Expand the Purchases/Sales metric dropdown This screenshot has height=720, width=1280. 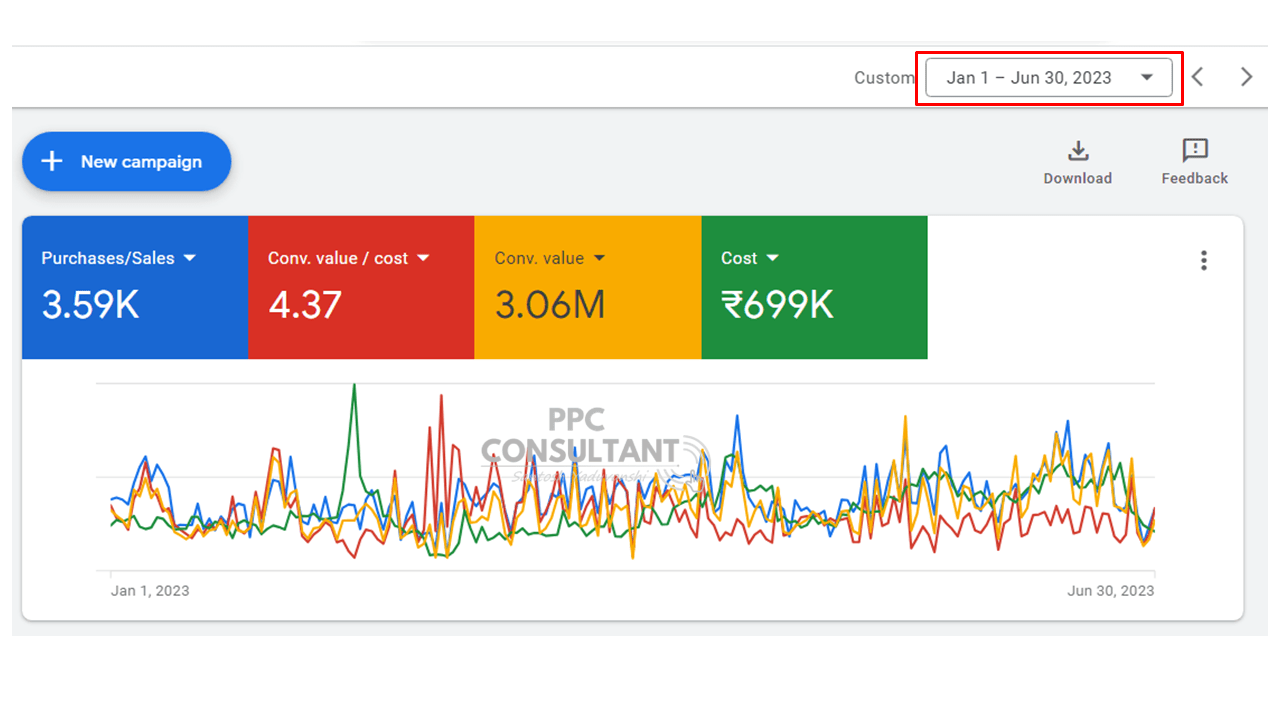(x=190, y=258)
